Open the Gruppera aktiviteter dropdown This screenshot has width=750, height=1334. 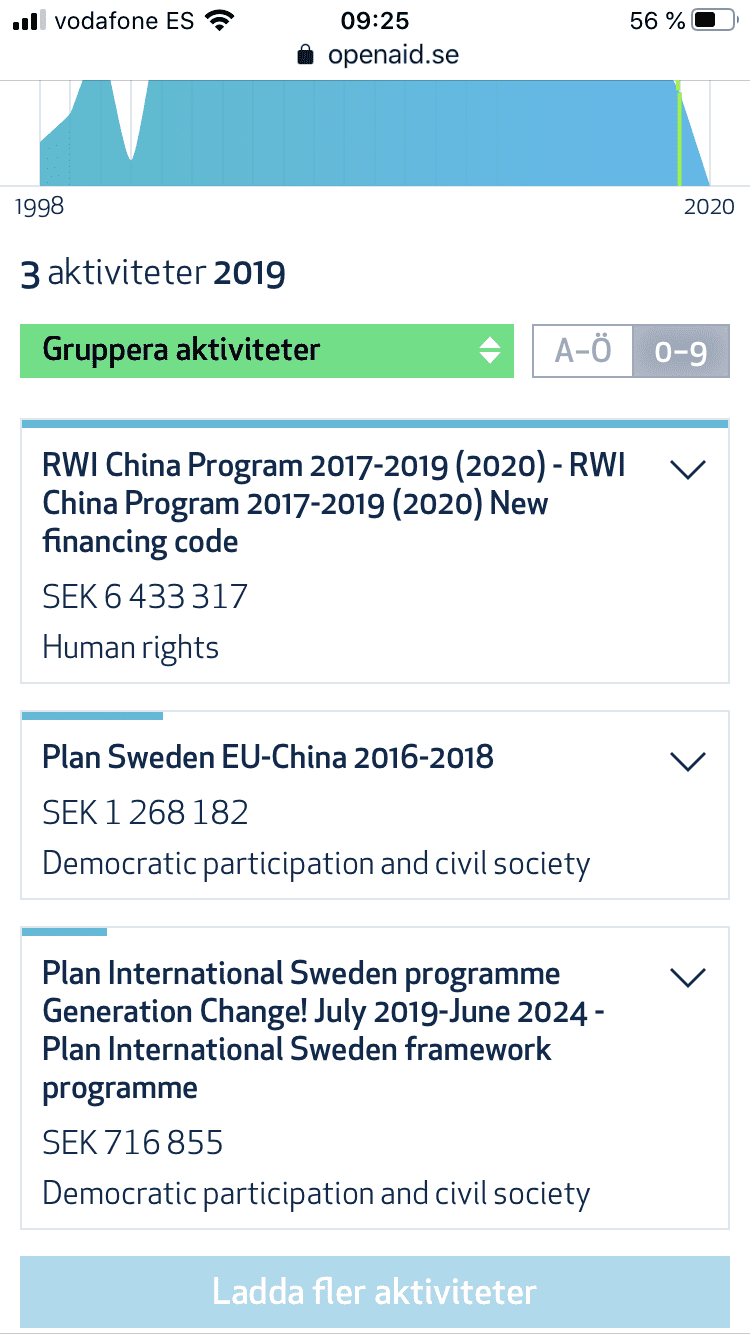click(x=267, y=351)
